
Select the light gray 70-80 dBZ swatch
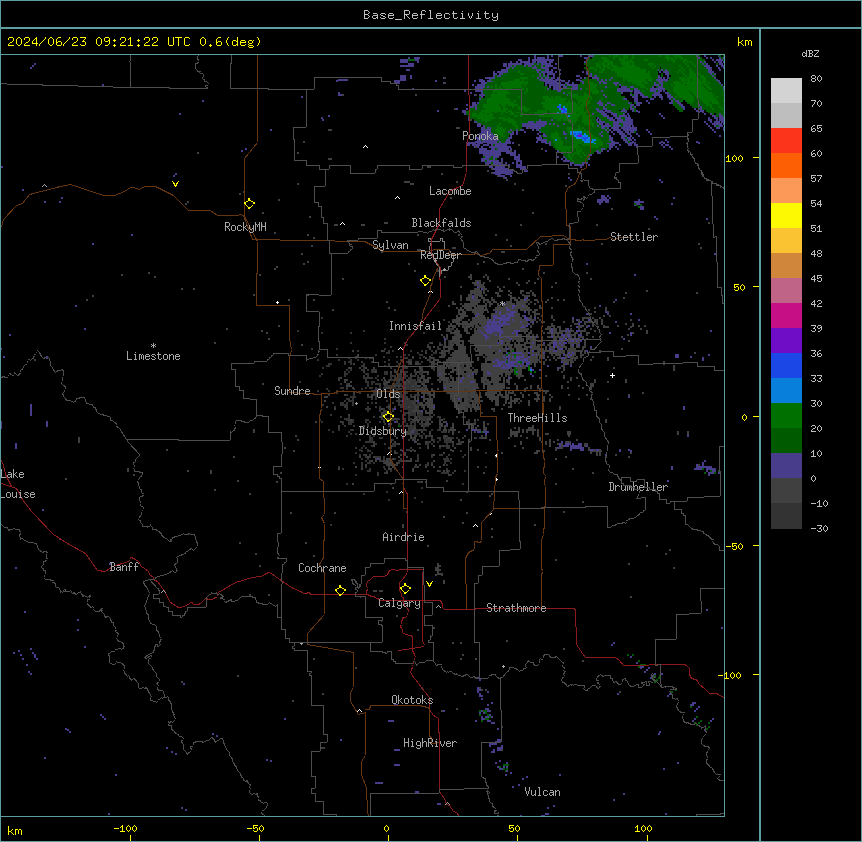tap(786, 91)
